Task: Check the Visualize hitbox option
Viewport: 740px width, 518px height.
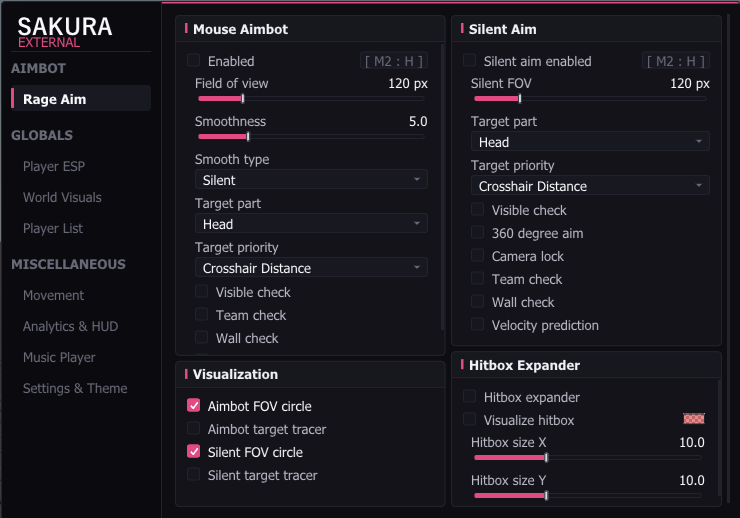Action: [469, 419]
